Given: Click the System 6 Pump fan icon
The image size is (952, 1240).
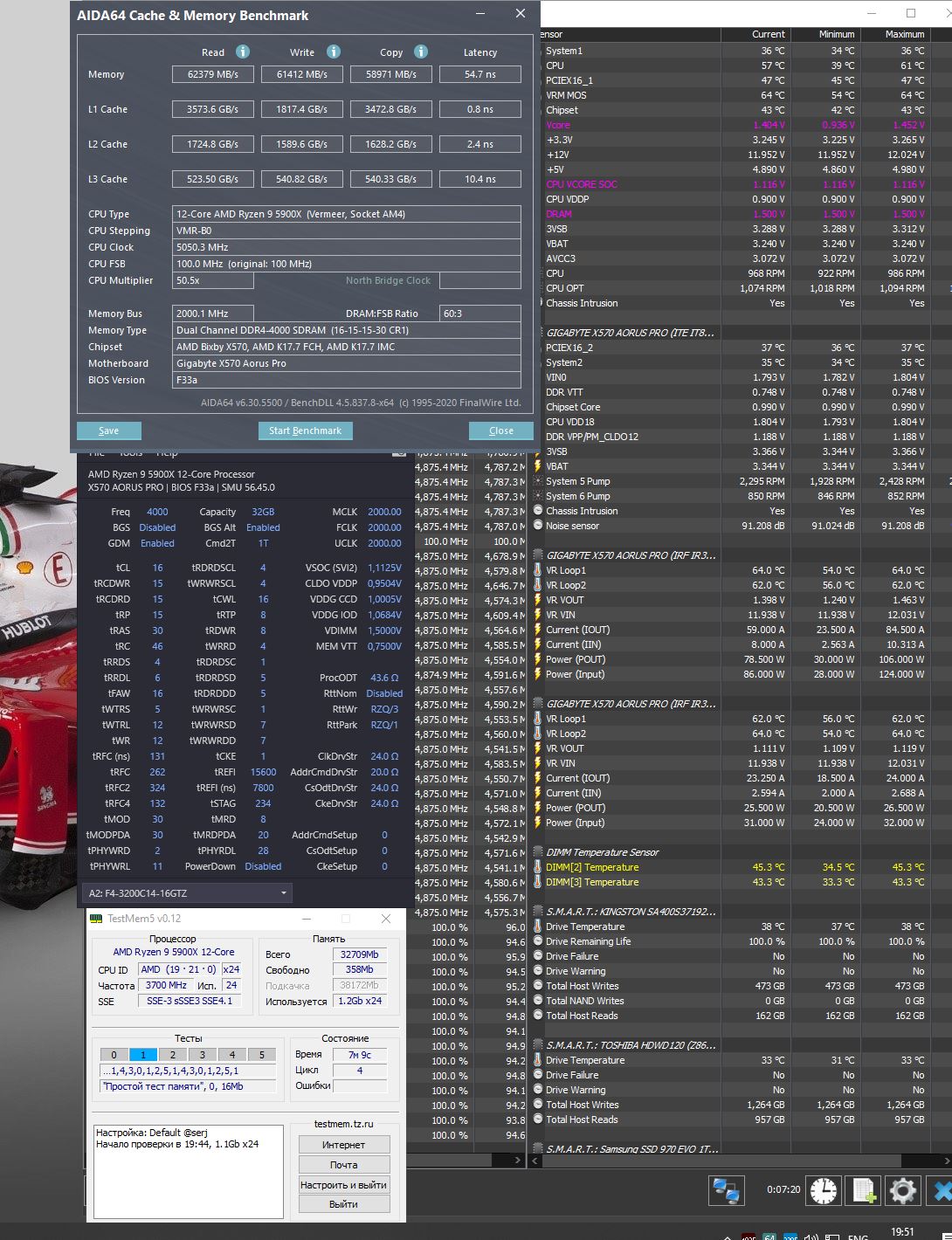Looking at the screenshot, I should click(538, 496).
